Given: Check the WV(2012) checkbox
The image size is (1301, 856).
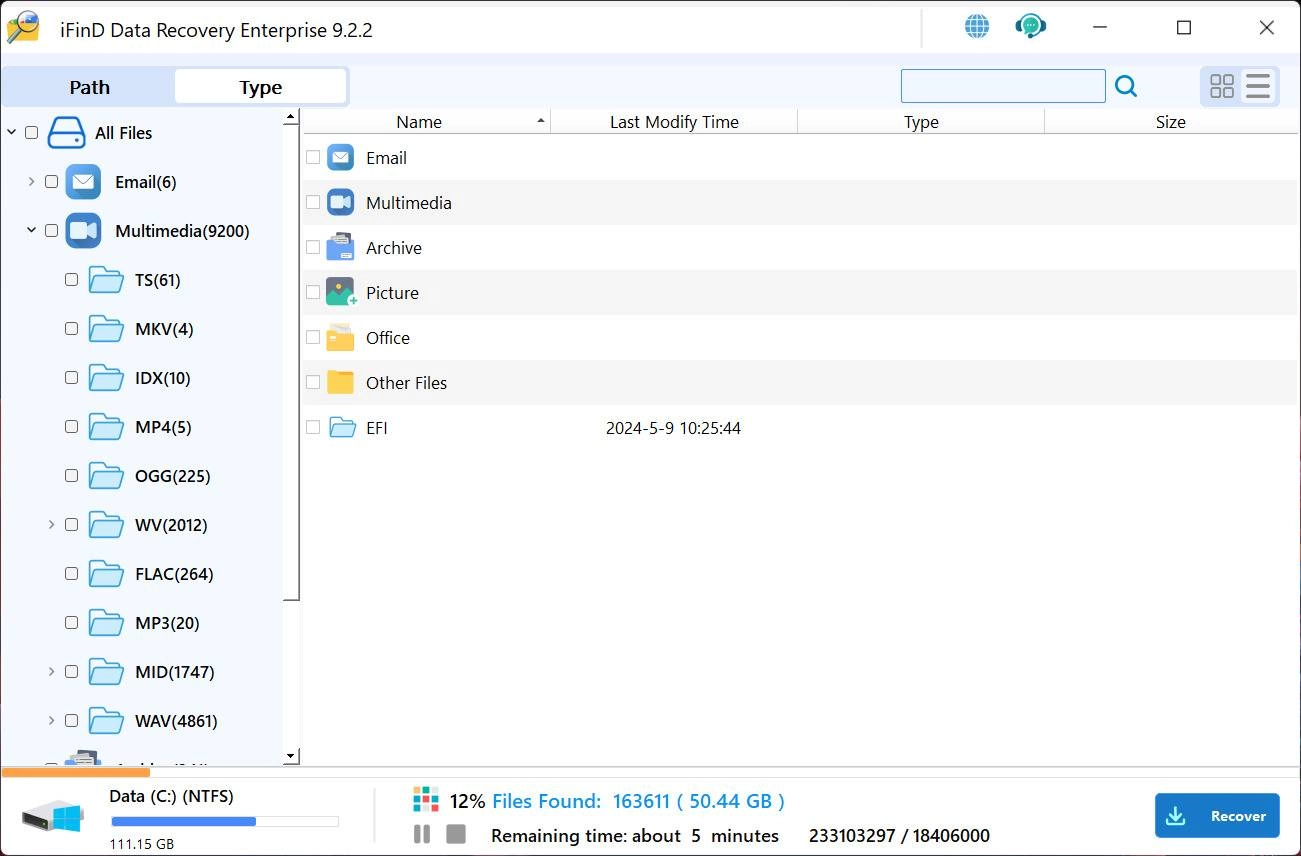Looking at the screenshot, I should (71, 525).
